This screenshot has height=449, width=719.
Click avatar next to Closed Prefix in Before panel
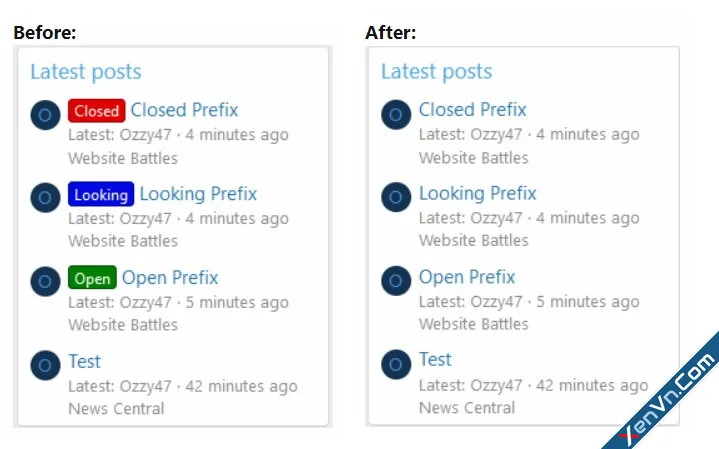tap(45, 115)
